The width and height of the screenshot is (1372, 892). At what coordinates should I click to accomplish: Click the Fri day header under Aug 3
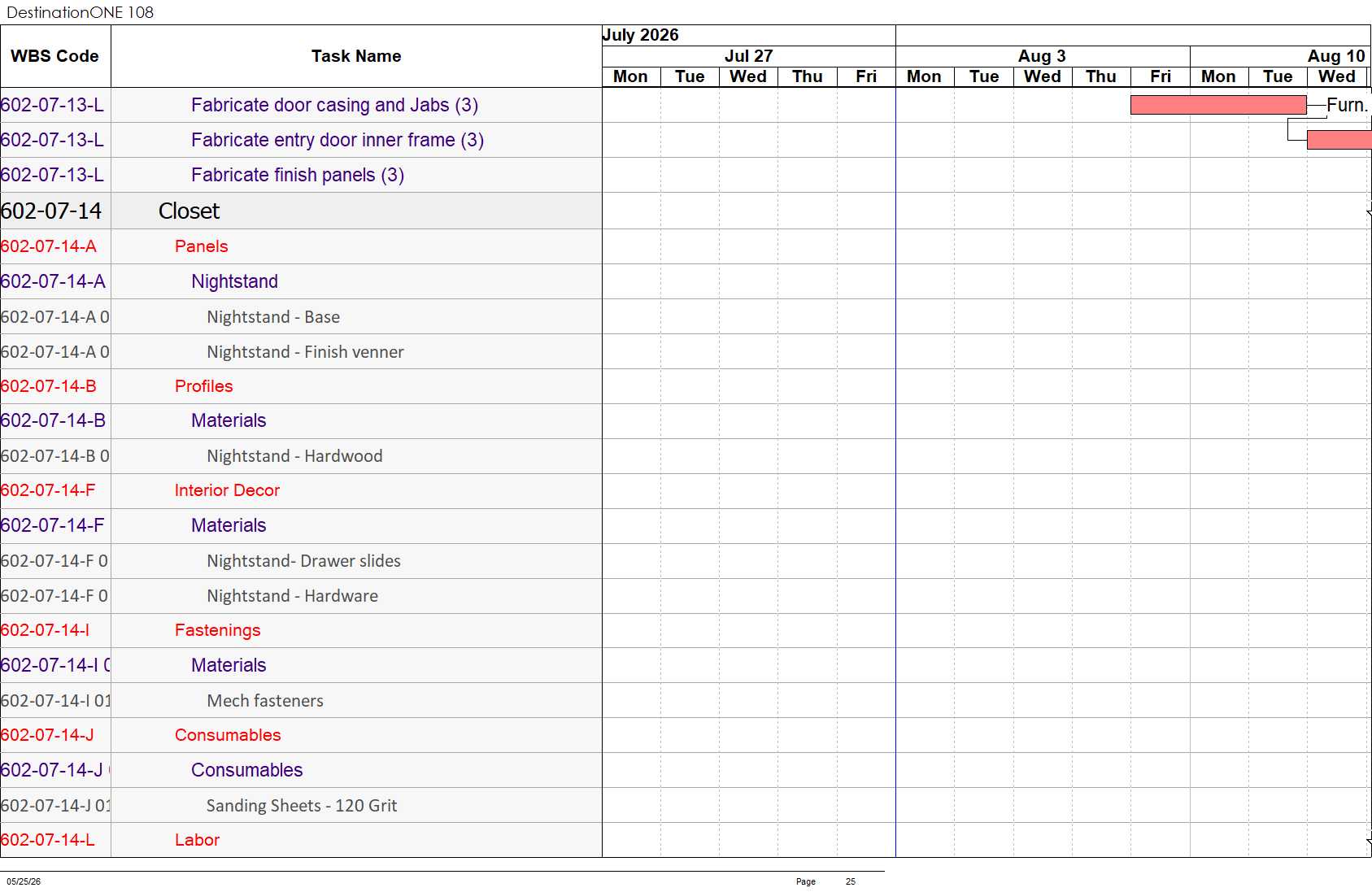pos(1161,76)
